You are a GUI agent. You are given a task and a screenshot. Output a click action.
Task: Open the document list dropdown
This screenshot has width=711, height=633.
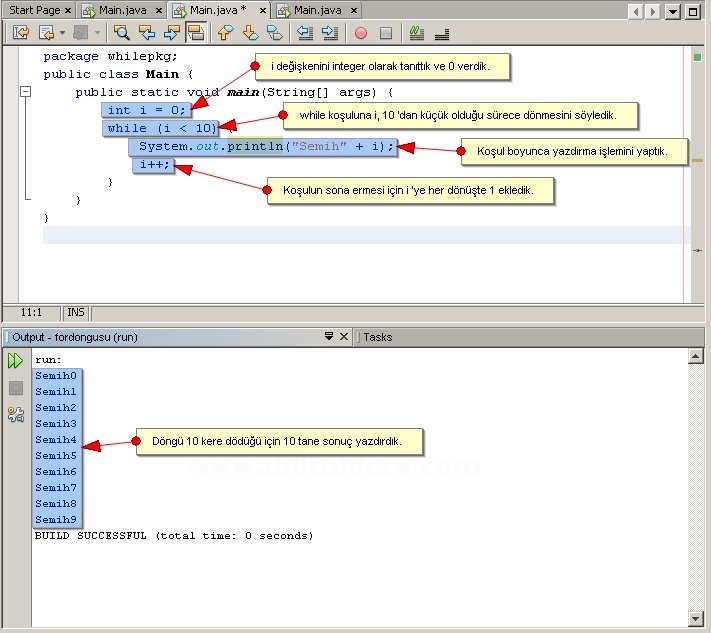tap(673, 11)
